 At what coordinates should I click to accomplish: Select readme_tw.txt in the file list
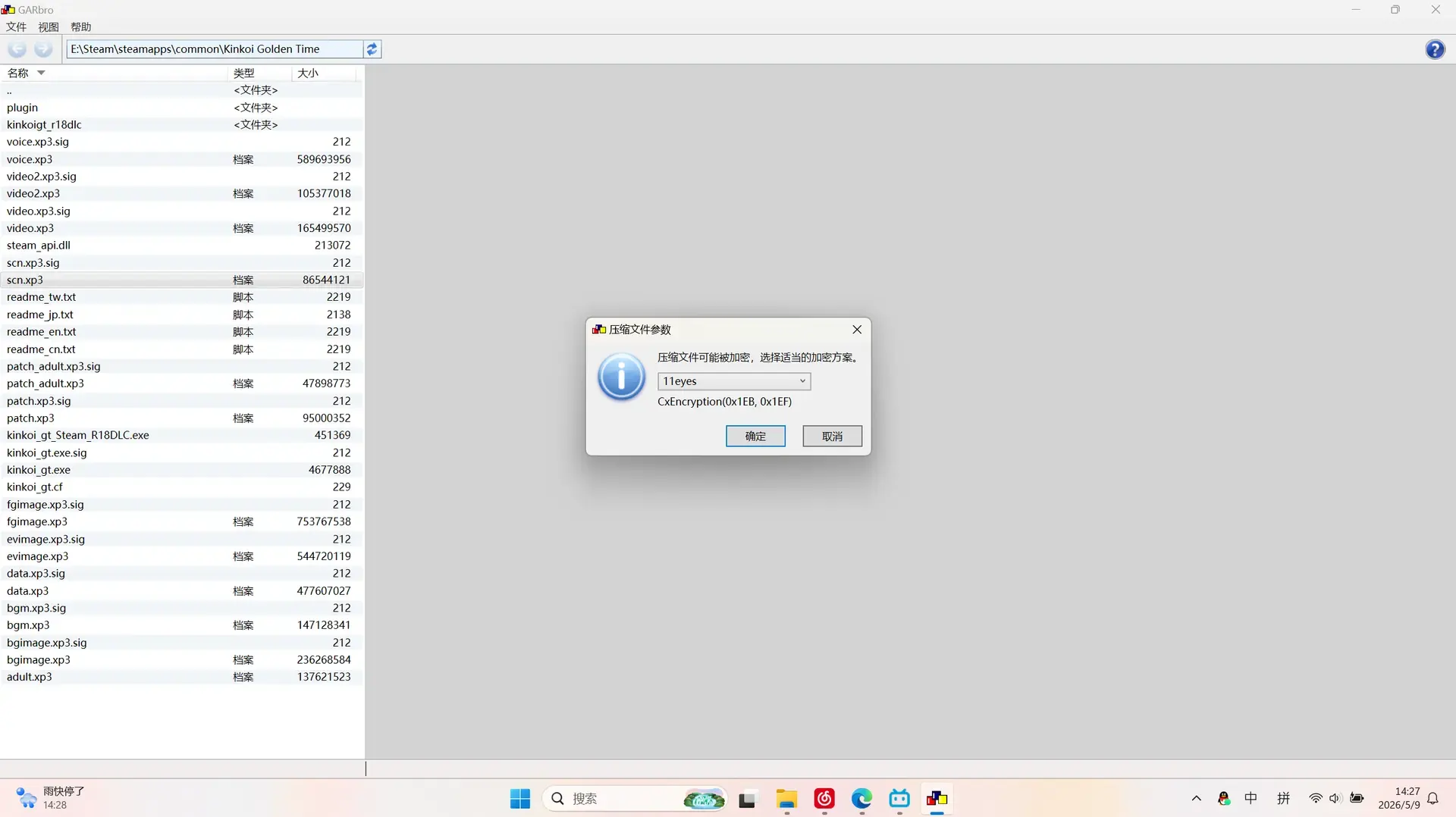(182, 297)
